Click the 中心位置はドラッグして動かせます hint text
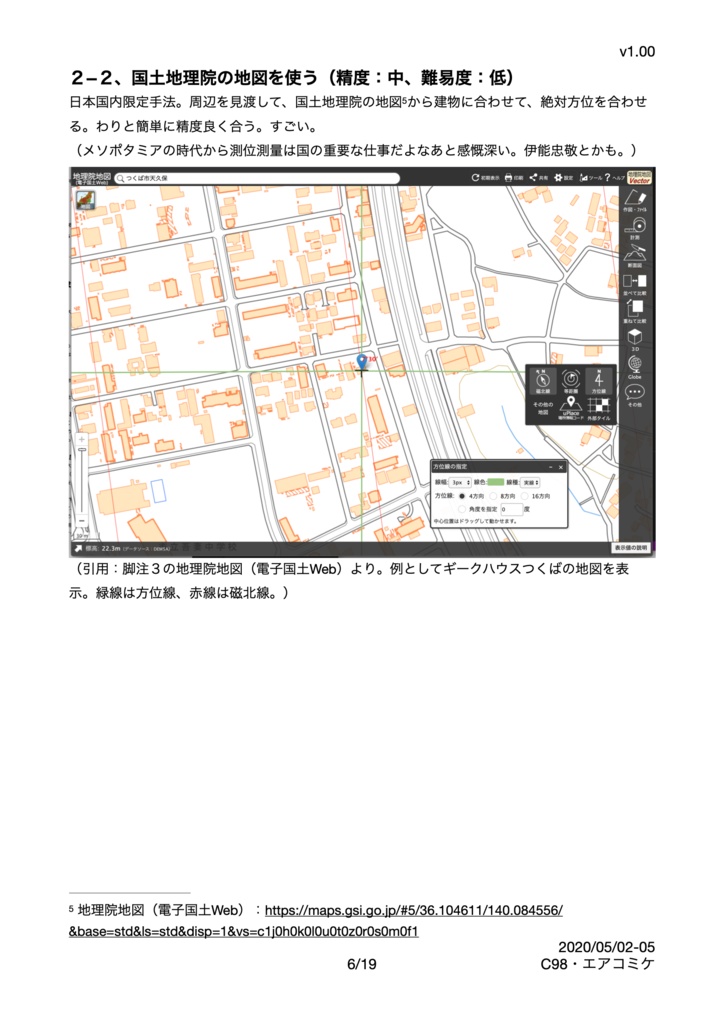 (x=475, y=521)
